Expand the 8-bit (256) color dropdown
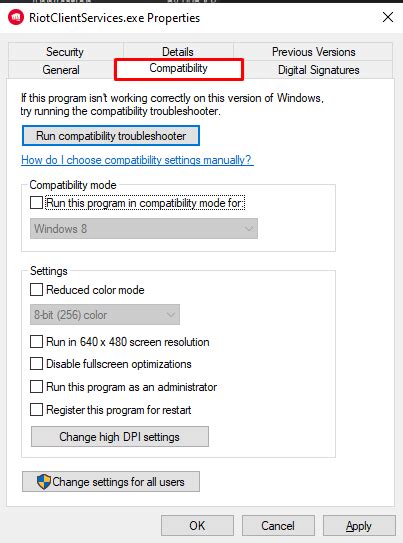This screenshot has width=403, height=543. coord(105,315)
